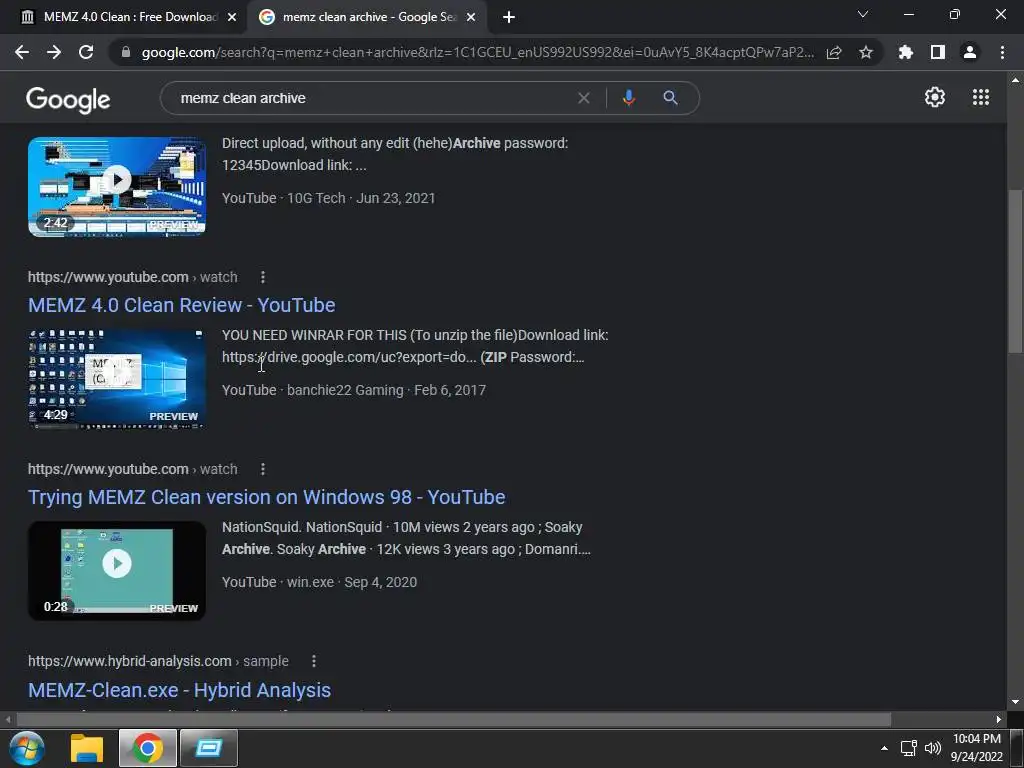Click the horizontal scrollbar thumb at the bottom
This screenshot has width=1024, height=768.
[453, 720]
